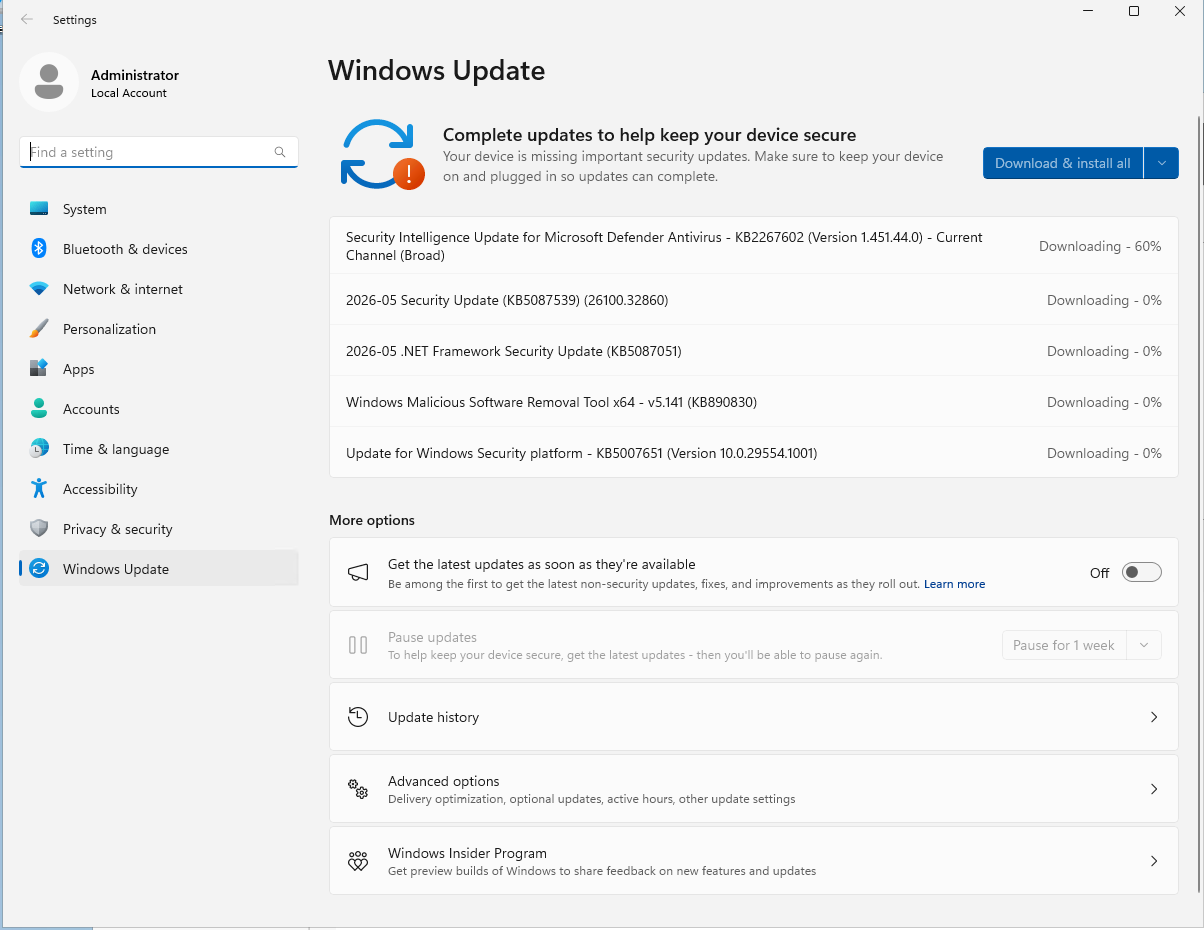Click the More options heading
The height and width of the screenshot is (930, 1204).
[x=372, y=520]
